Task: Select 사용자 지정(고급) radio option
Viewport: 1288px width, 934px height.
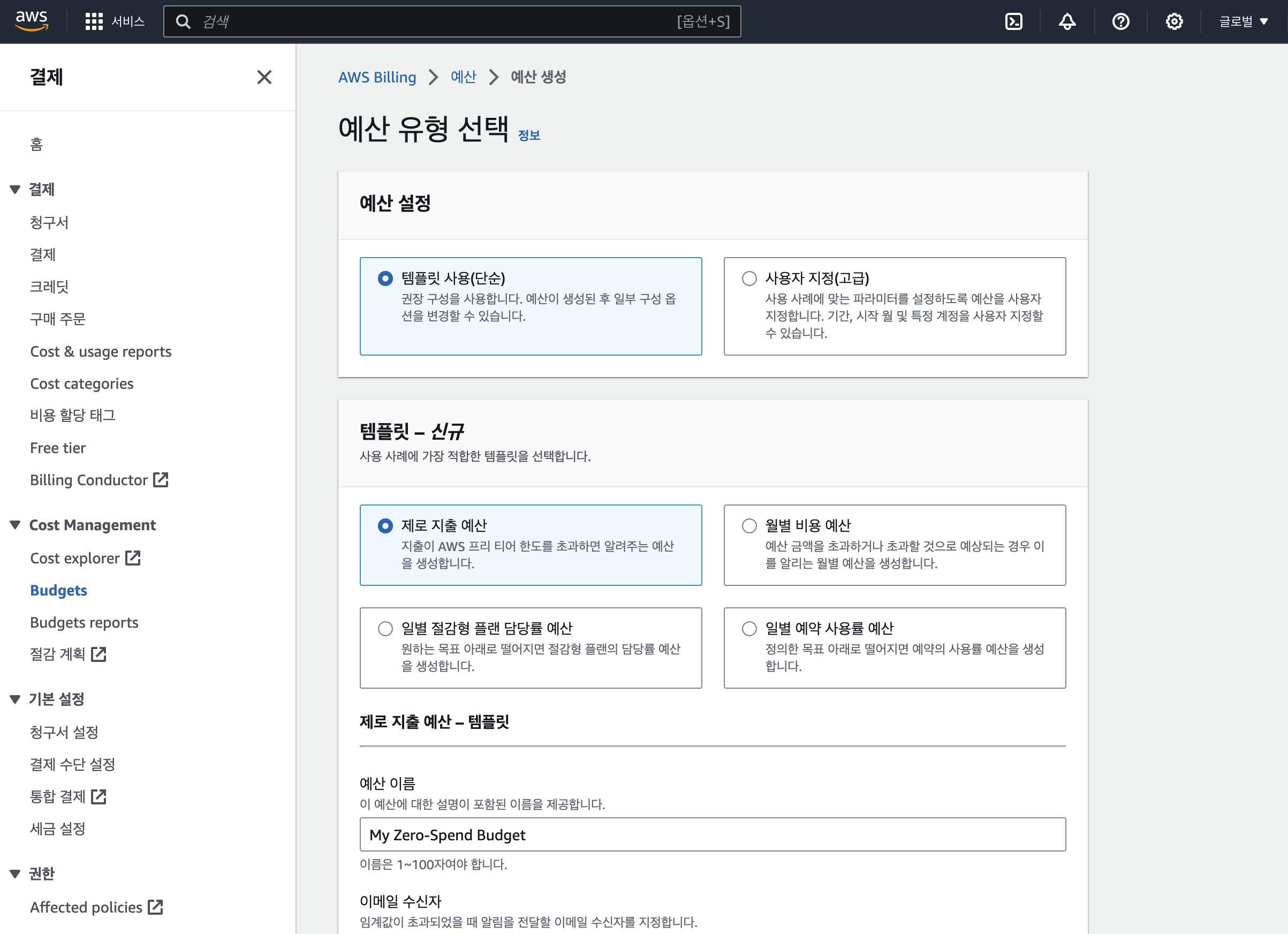Action: (749, 278)
